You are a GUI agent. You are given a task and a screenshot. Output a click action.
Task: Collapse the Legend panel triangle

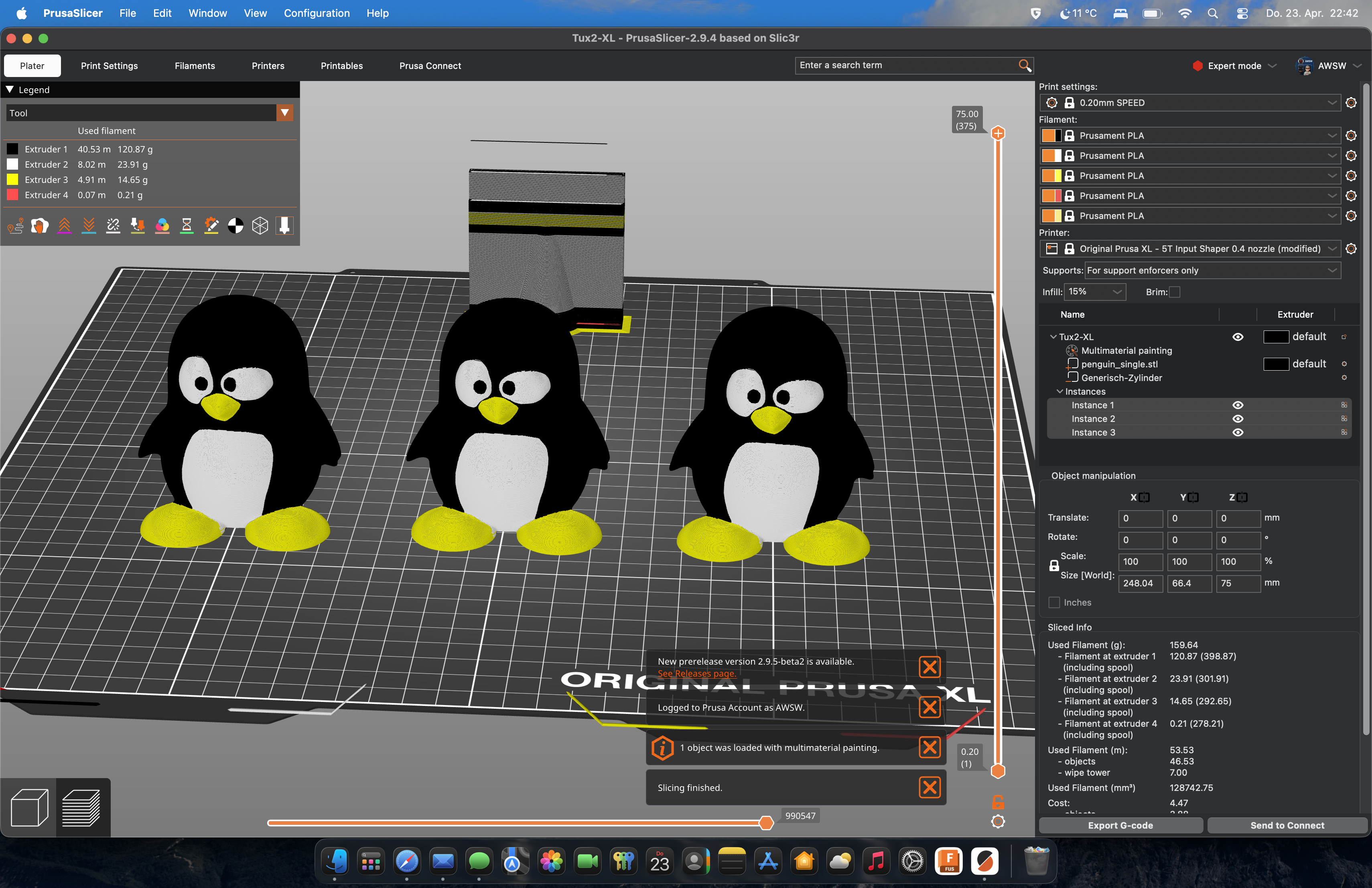pos(10,90)
